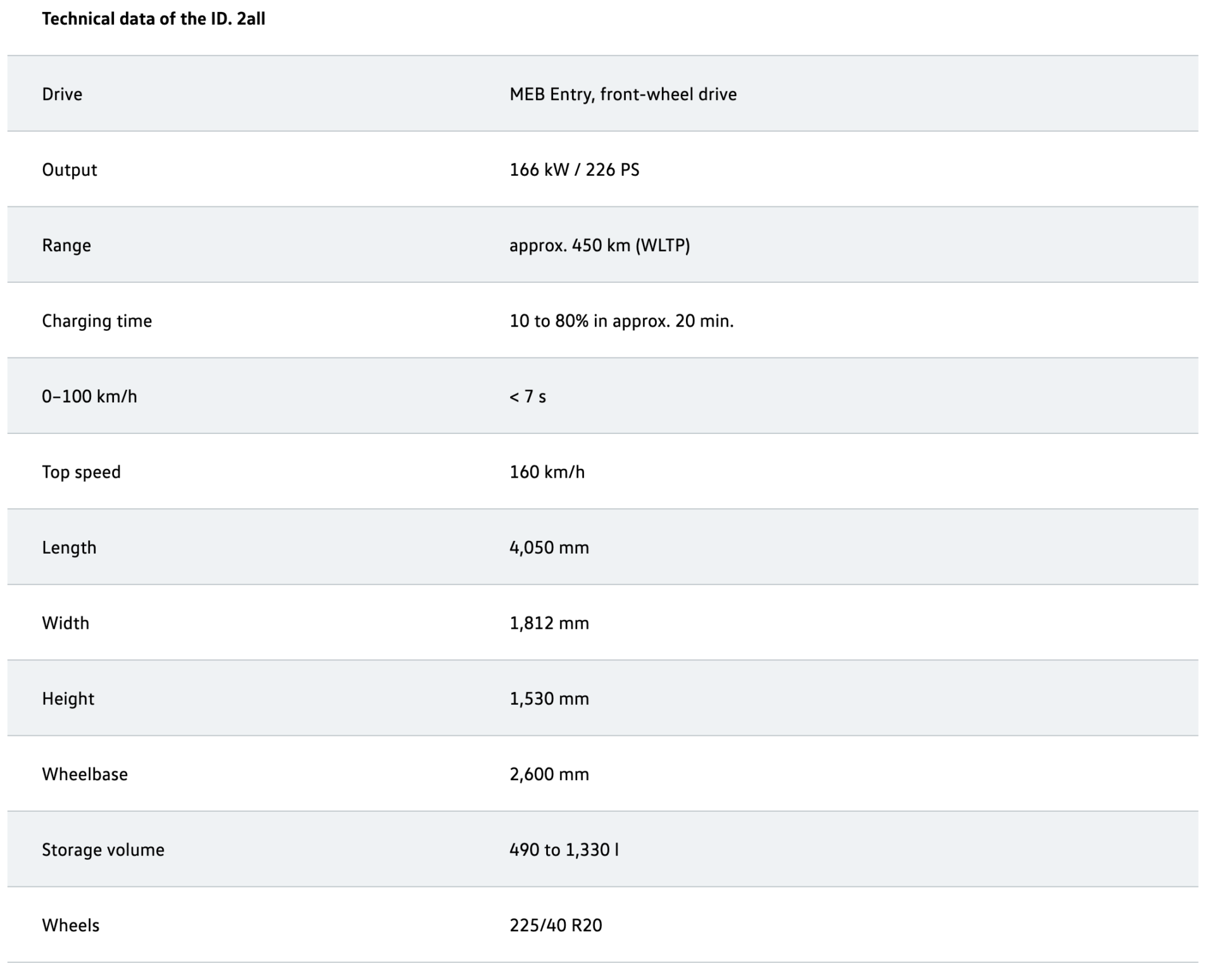The width and height of the screenshot is (1215, 980).
Task: Select the 'Technical data of the ID. 2all' heading
Action: pyautogui.click(x=153, y=19)
